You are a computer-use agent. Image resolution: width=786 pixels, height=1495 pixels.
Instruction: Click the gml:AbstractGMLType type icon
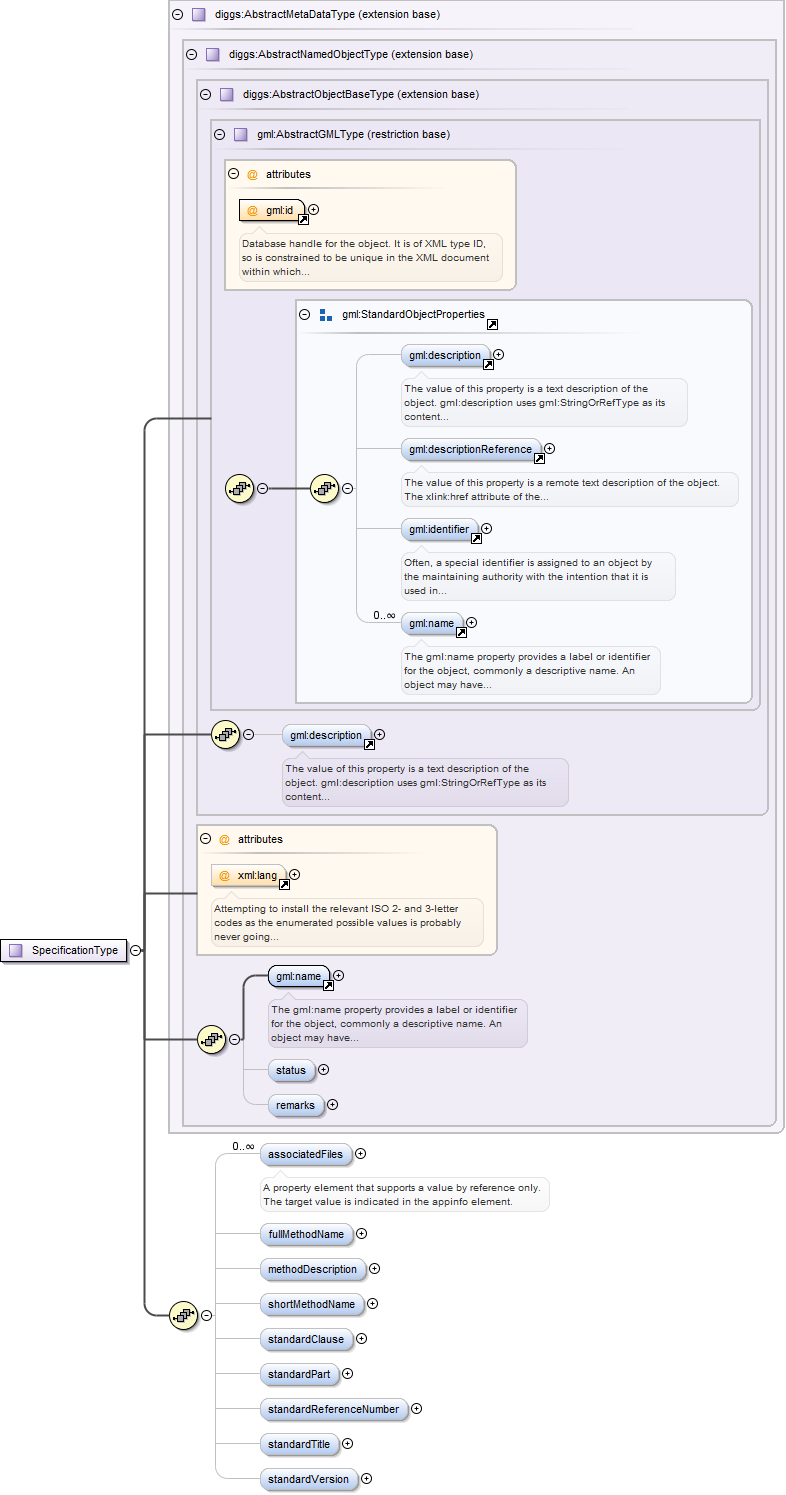coord(240,134)
